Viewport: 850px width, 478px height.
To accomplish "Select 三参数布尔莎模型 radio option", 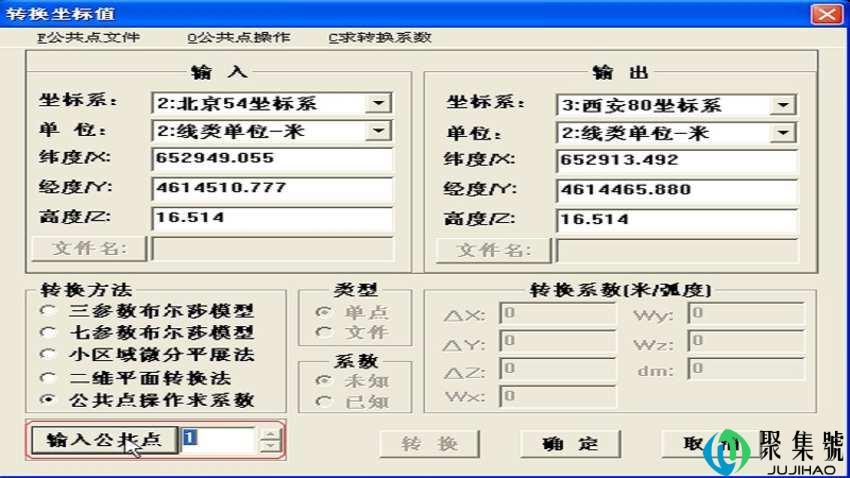I will click(48, 311).
